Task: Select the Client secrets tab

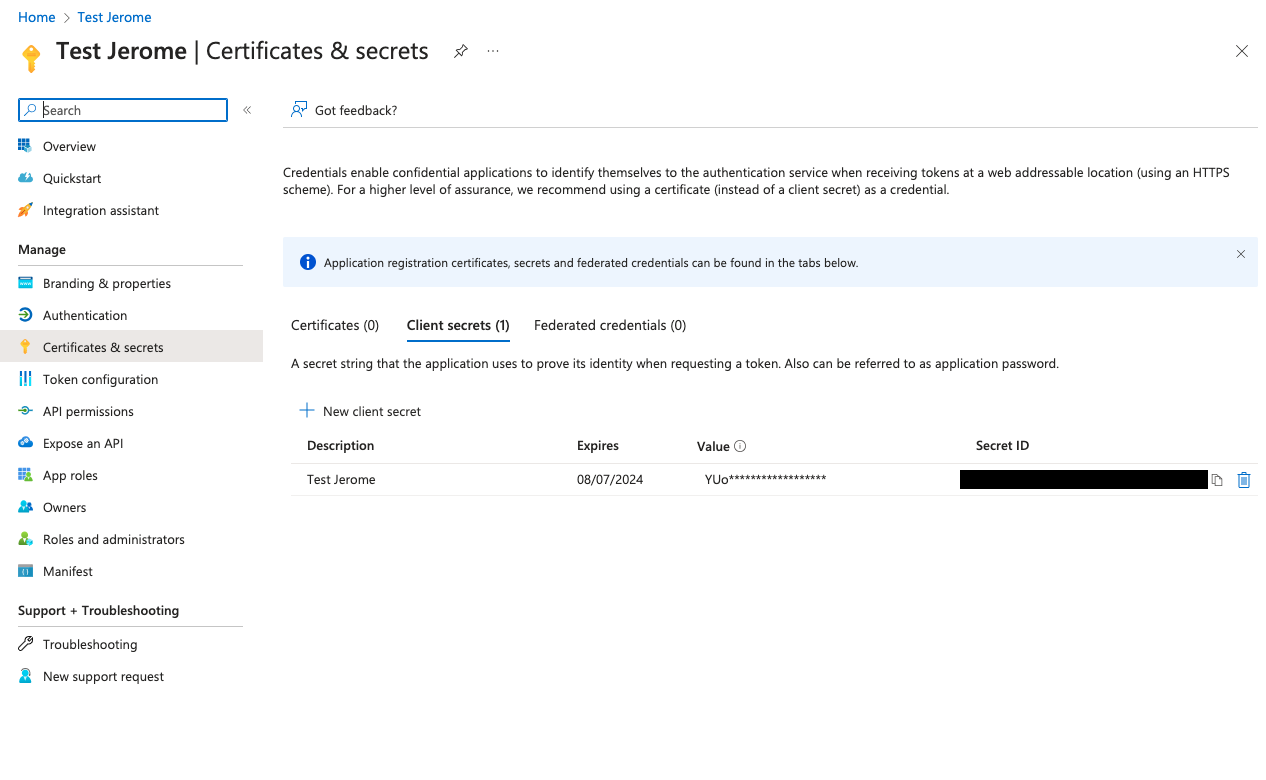Action: [x=458, y=325]
